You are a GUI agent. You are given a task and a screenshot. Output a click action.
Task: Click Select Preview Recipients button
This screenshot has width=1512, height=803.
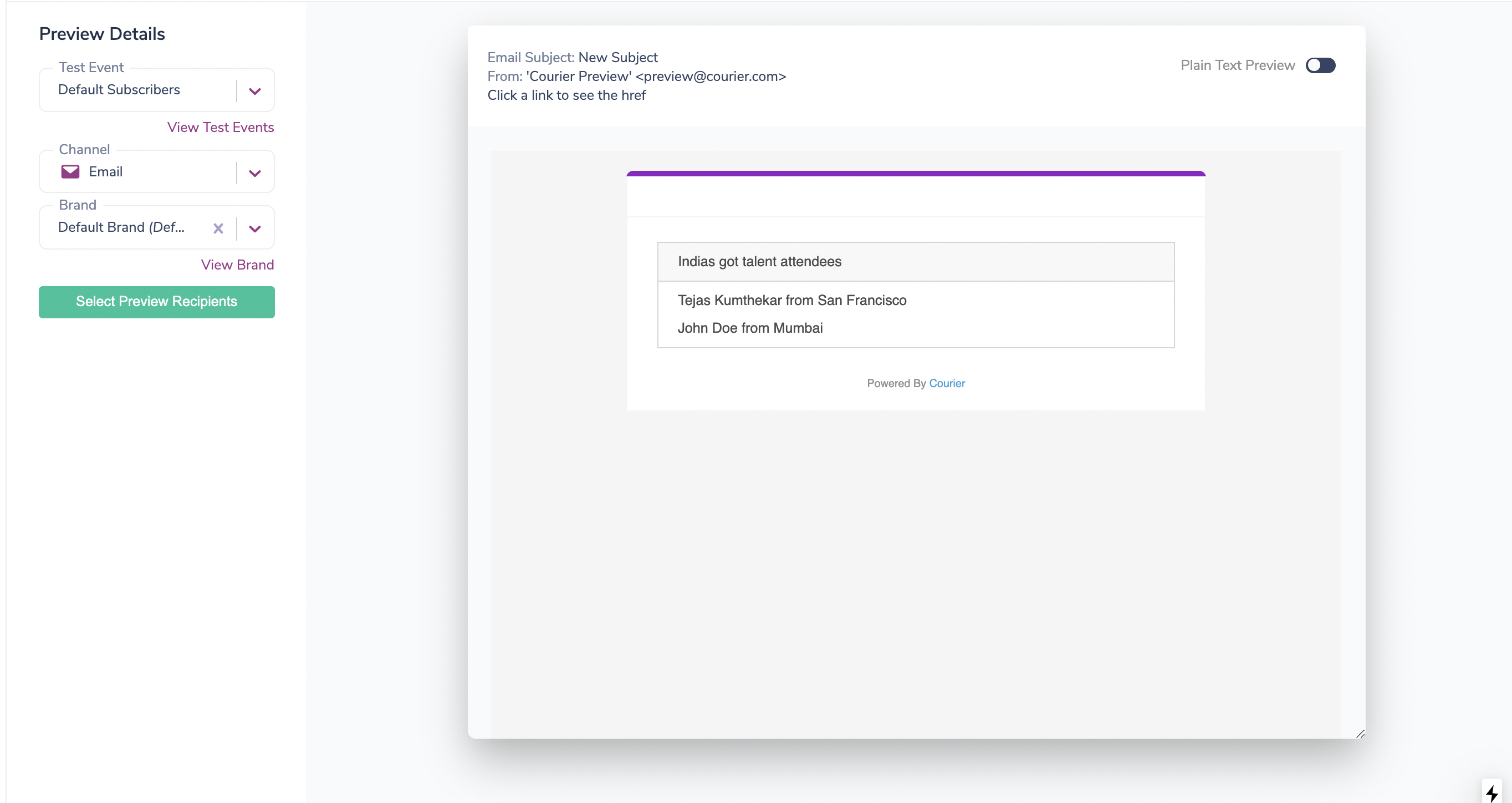point(157,302)
